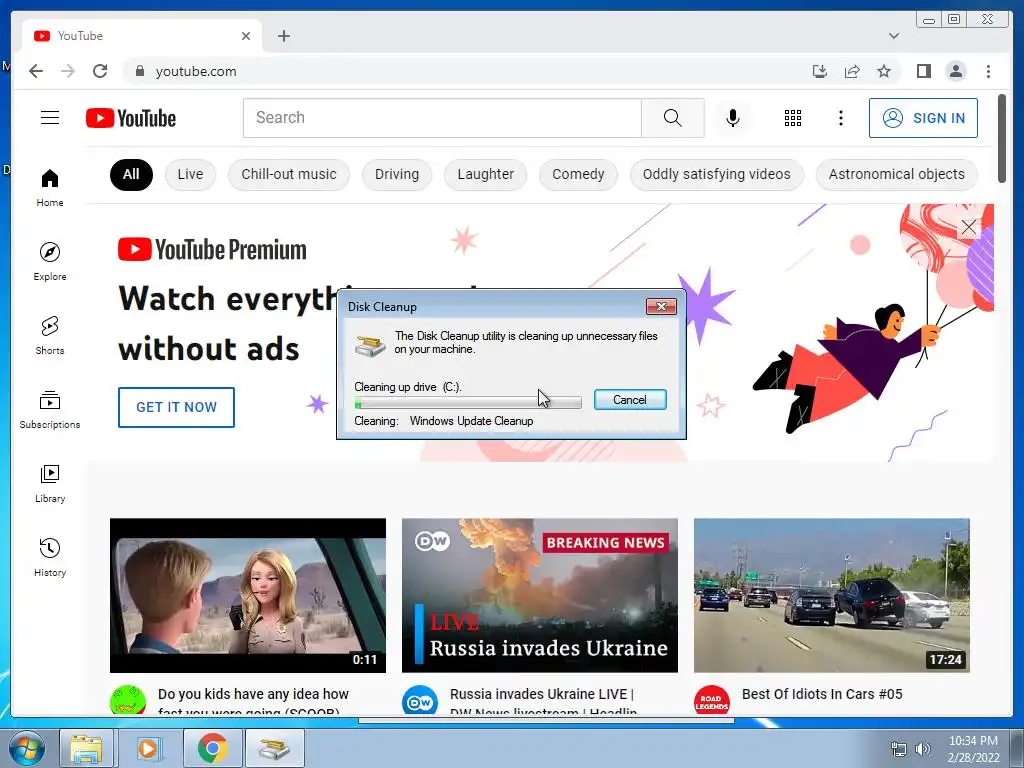Open Windows Explorer from taskbar

pos(86,748)
